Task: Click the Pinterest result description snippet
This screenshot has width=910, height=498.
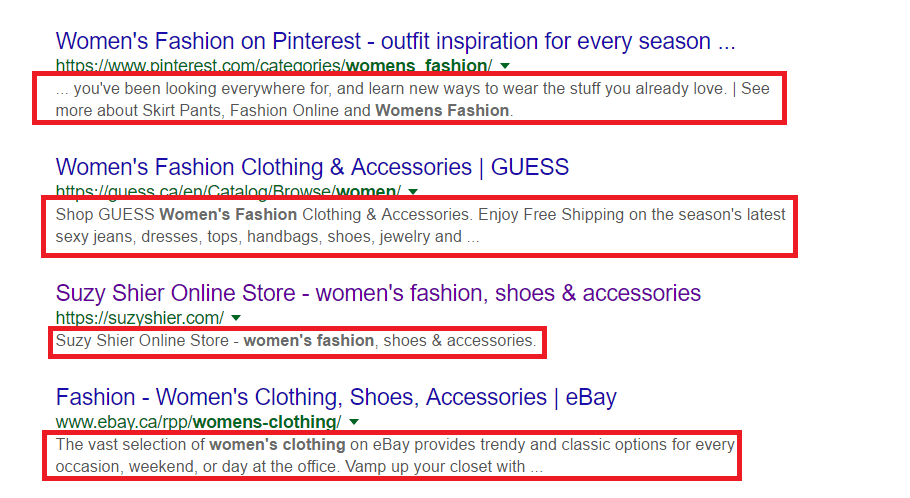Action: [x=410, y=99]
